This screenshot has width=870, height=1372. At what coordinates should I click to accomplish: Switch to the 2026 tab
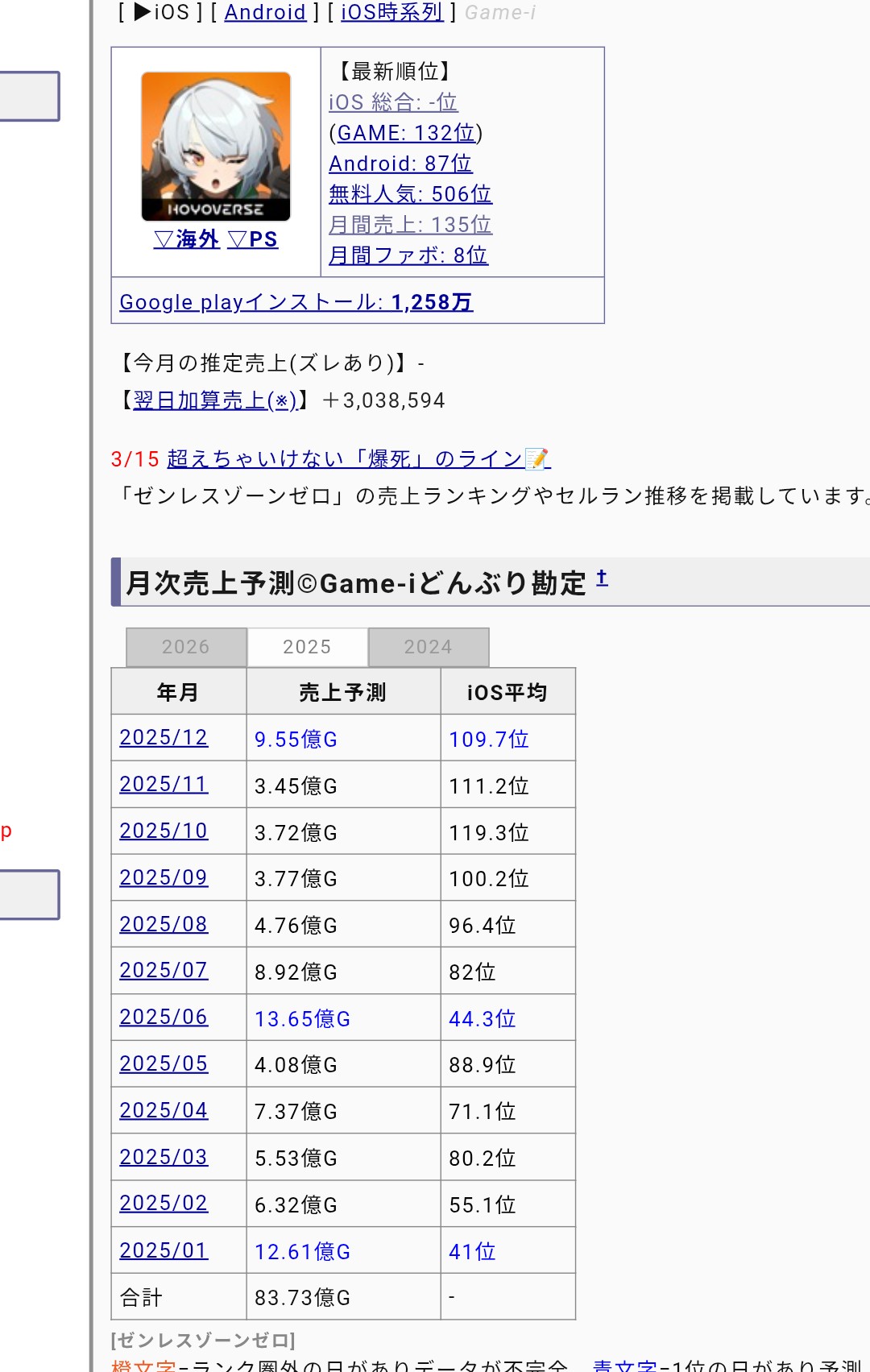(186, 647)
